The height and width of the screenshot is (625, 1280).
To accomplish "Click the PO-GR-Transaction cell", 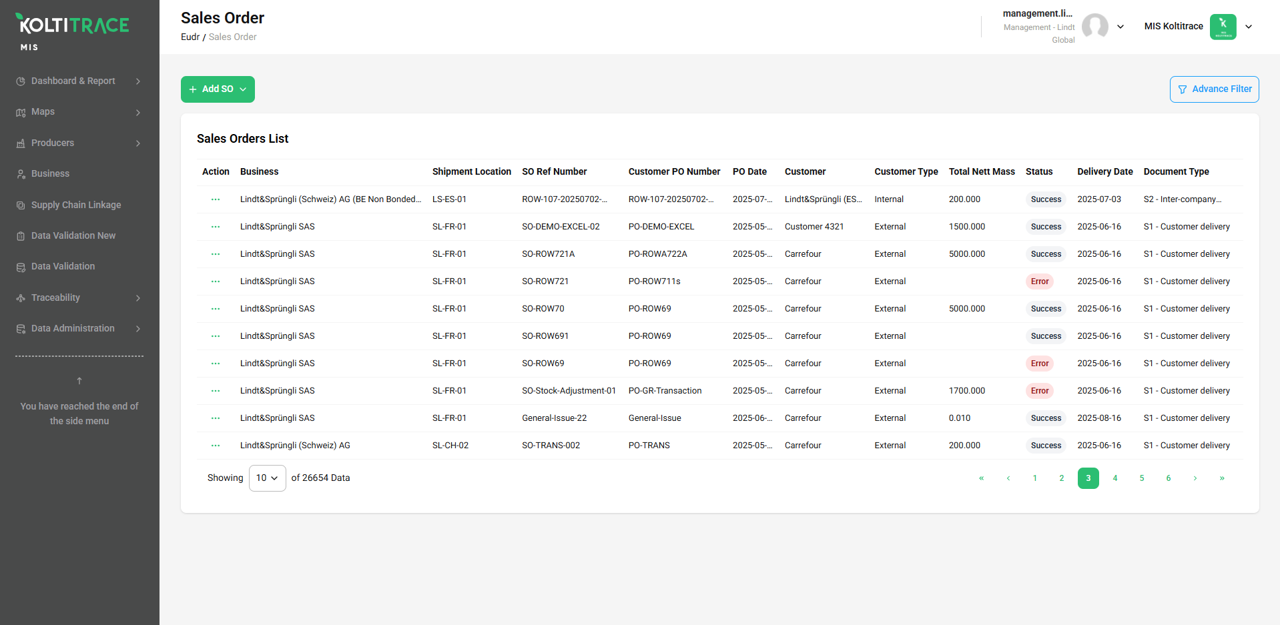I will [665, 391].
